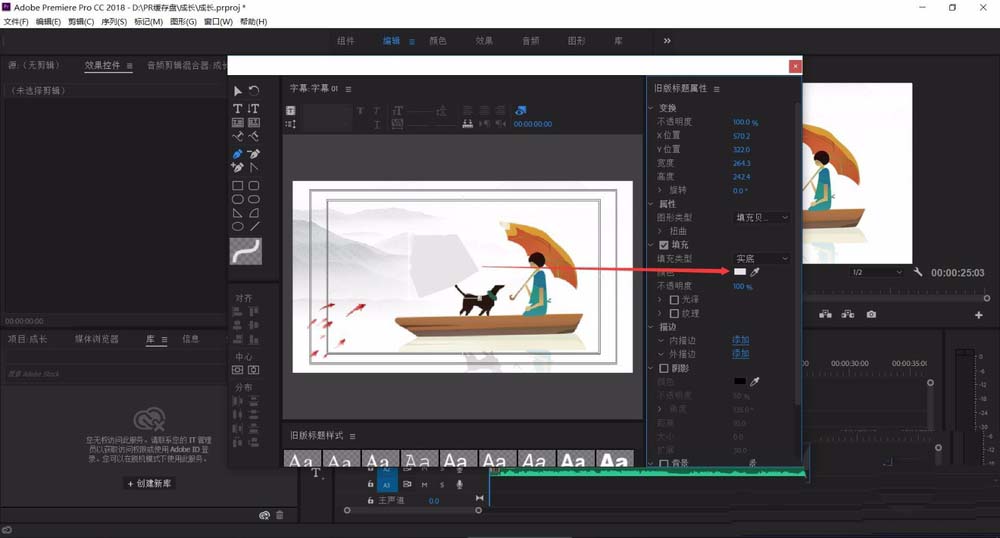The image size is (1000, 538).
Task: Select the Ellipse tool
Action: pos(237,226)
